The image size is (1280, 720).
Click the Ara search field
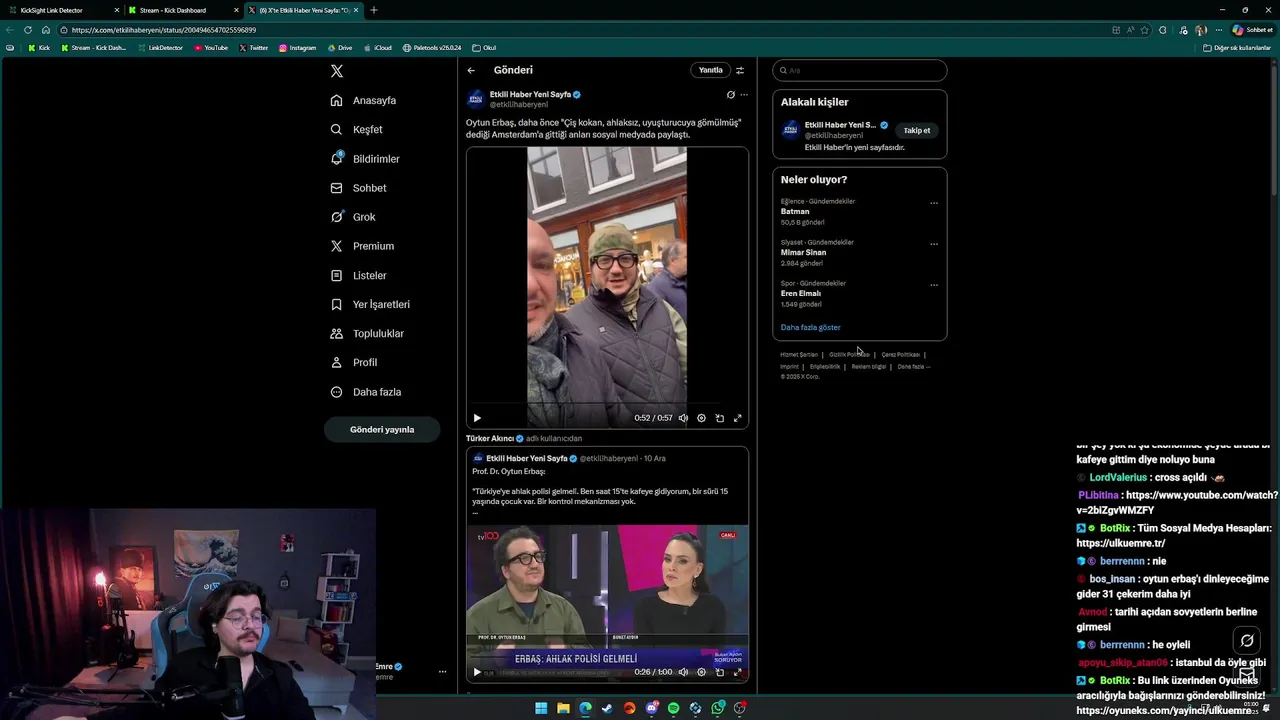coord(859,70)
